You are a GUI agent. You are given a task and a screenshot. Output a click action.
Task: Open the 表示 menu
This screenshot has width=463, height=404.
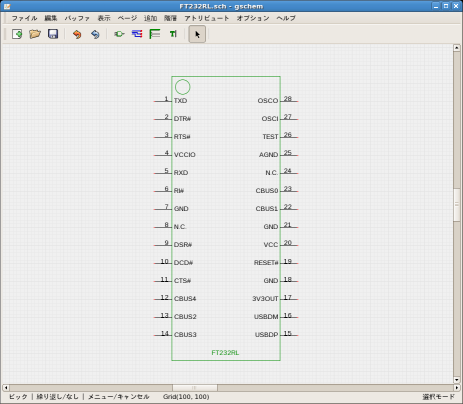(x=104, y=18)
